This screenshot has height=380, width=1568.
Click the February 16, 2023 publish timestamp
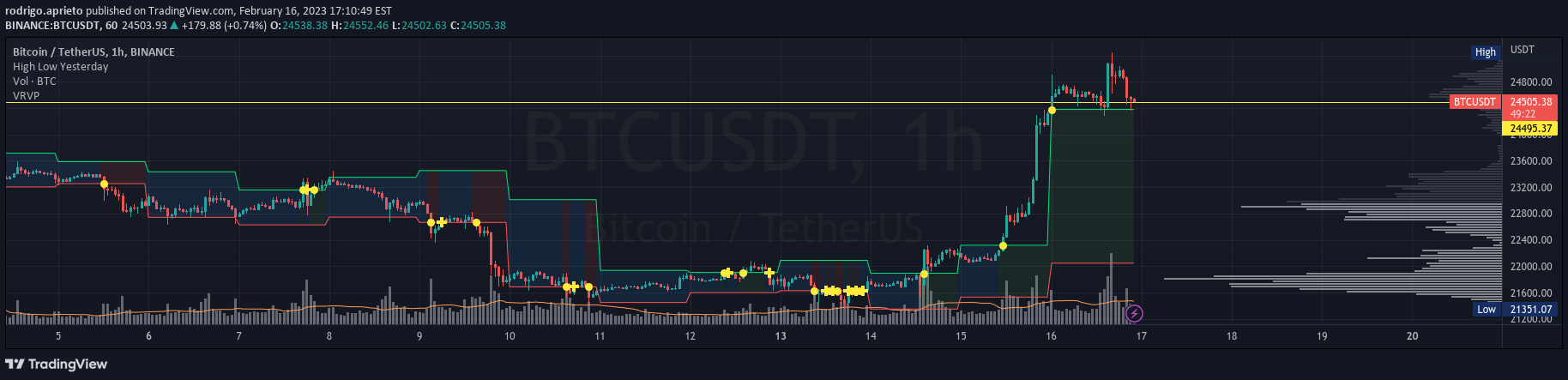[x=316, y=11]
